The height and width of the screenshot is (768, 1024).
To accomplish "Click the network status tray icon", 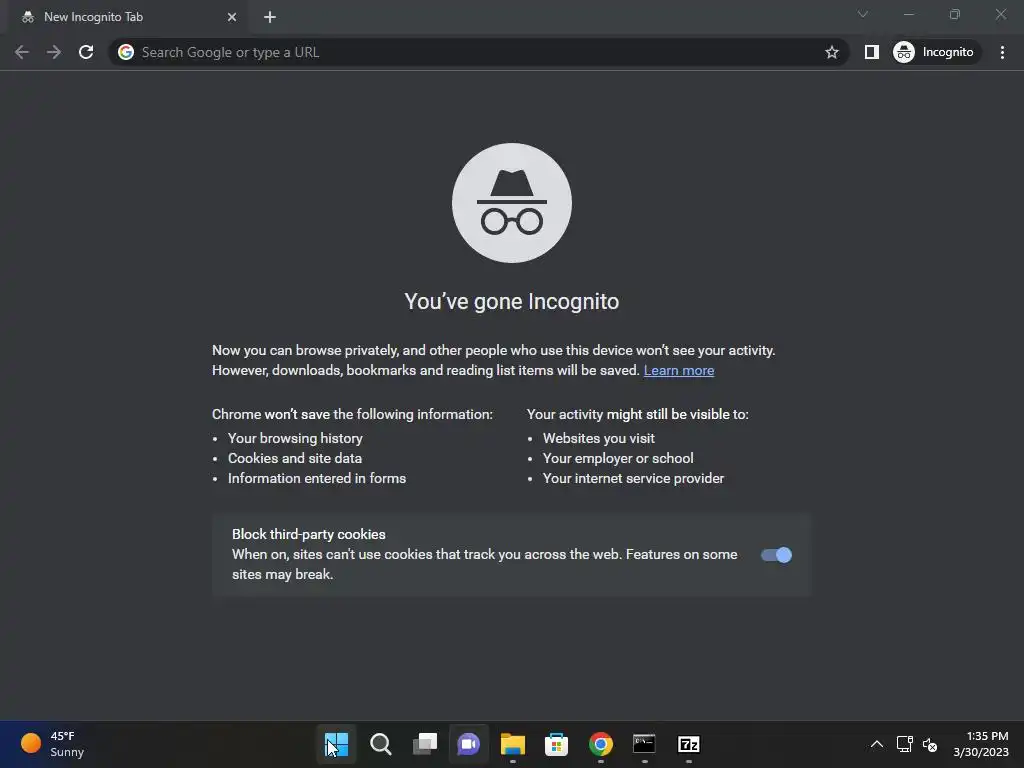I will point(904,744).
